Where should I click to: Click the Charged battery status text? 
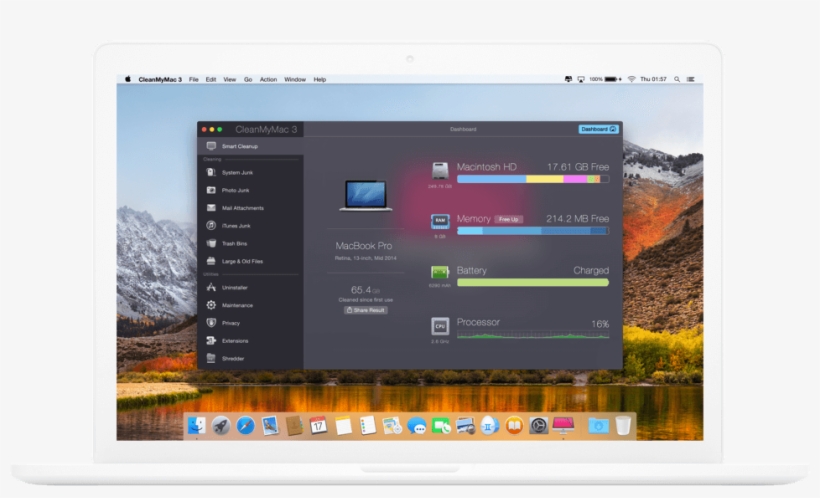pyautogui.click(x=591, y=270)
